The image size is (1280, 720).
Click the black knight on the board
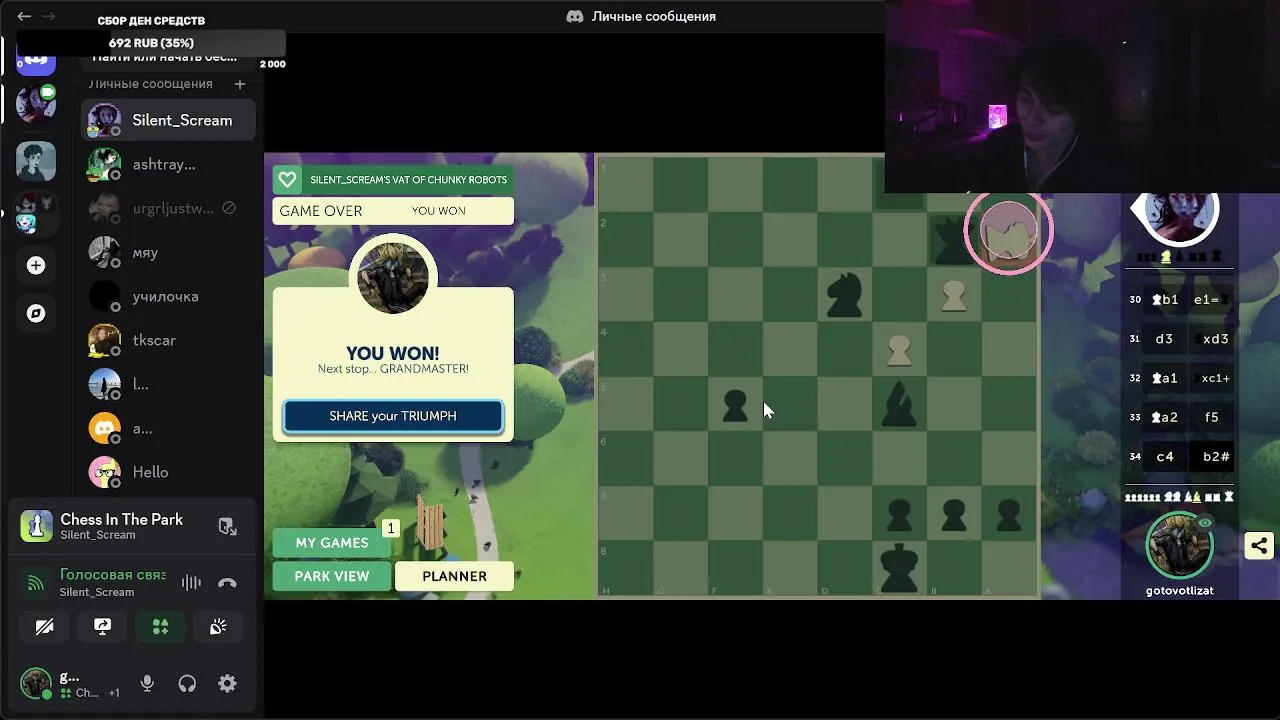click(845, 295)
